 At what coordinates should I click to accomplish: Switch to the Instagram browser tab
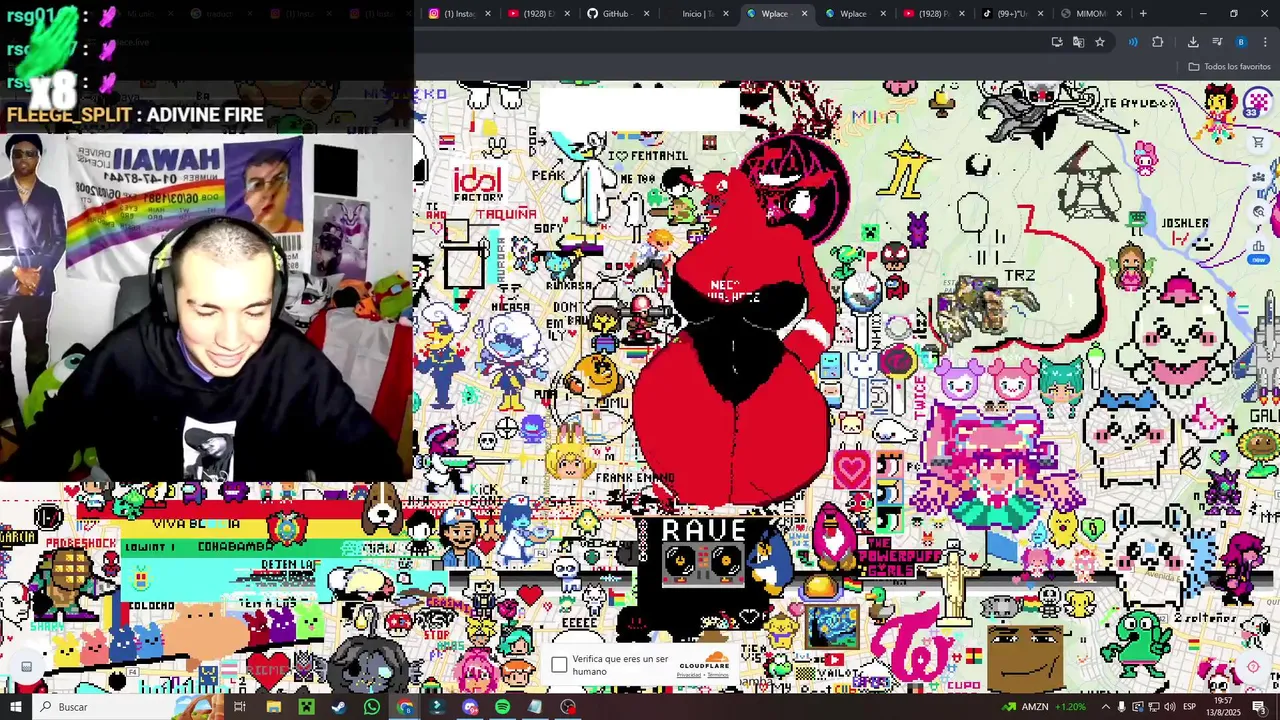(458, 13)
